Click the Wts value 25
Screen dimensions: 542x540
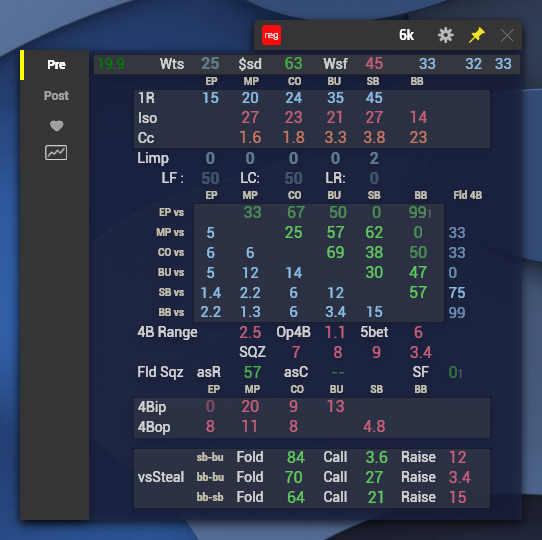210,64
